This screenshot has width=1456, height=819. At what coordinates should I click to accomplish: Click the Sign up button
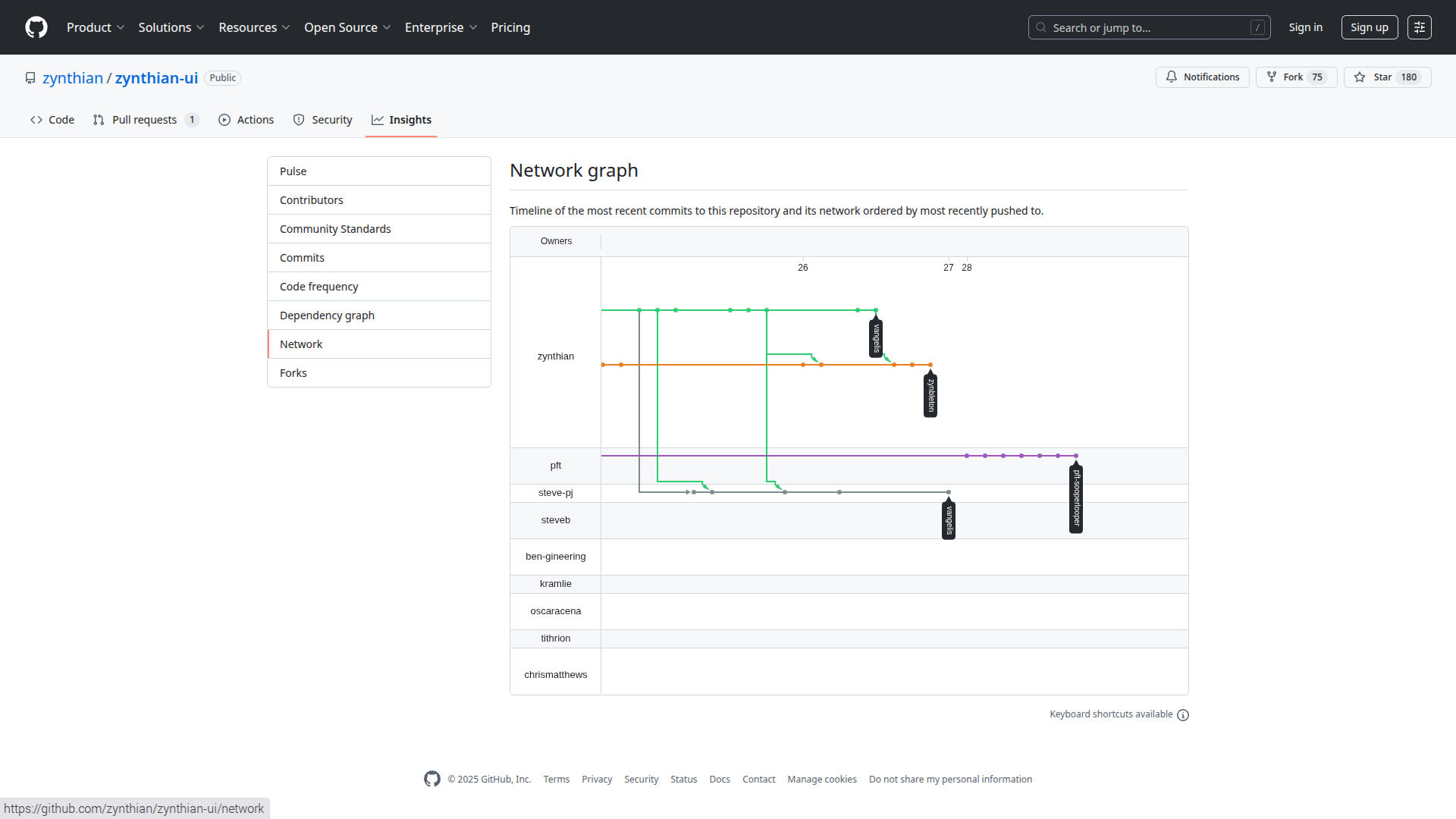click(x=1369, y=27)
